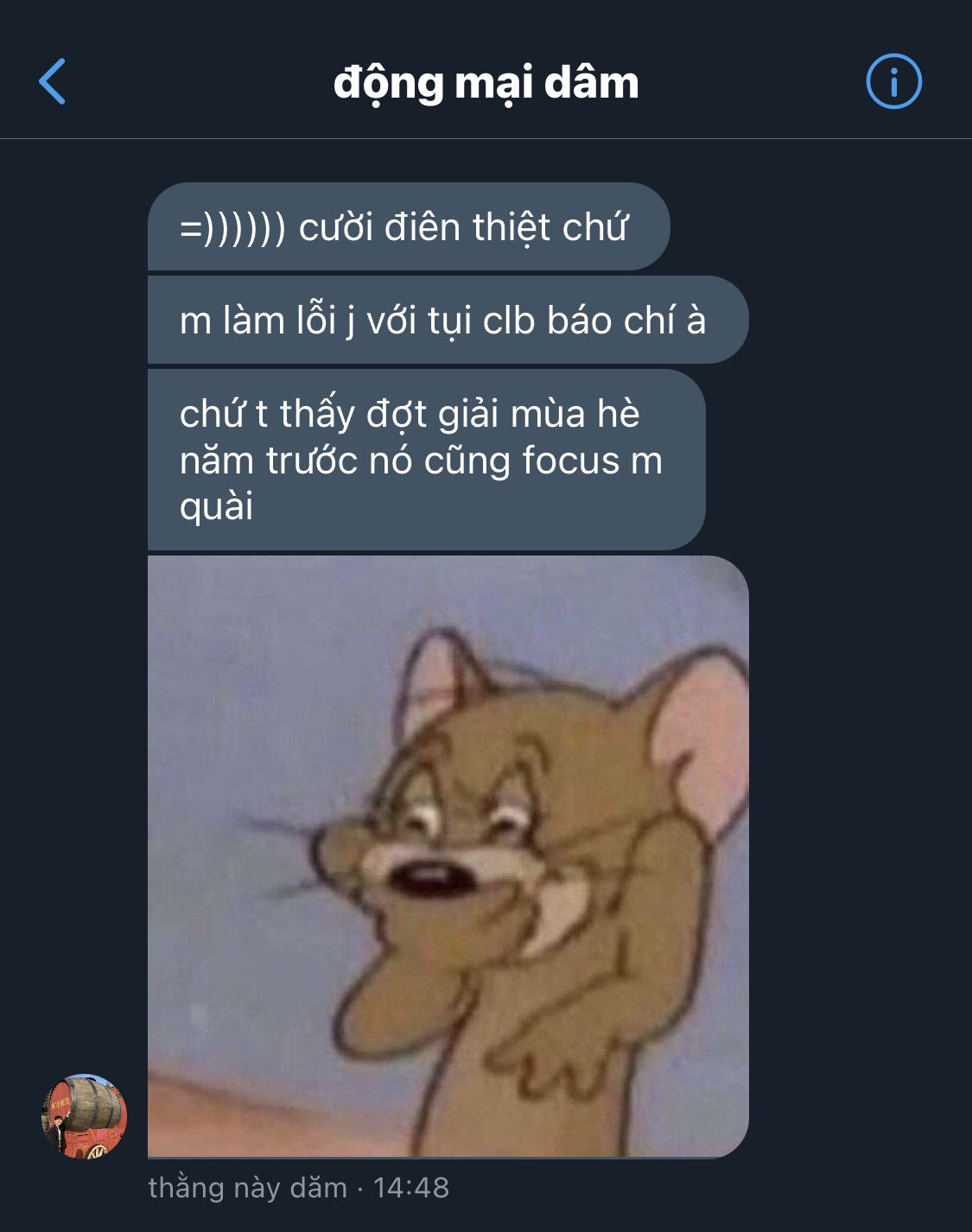Open conversation details via circled info icon
Image resolution: width=972 pixels, height=1232 pixels.
pos(893,82)
